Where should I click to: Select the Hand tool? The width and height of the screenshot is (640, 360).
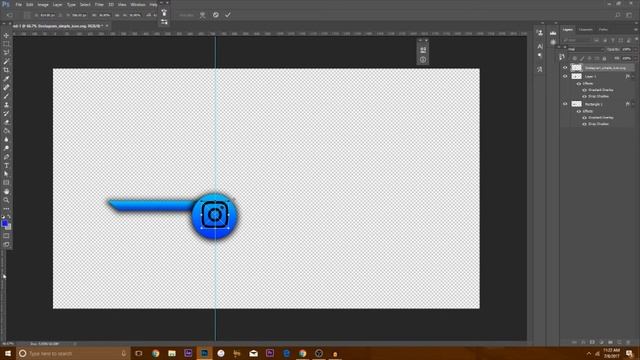(x=6, y=191)
